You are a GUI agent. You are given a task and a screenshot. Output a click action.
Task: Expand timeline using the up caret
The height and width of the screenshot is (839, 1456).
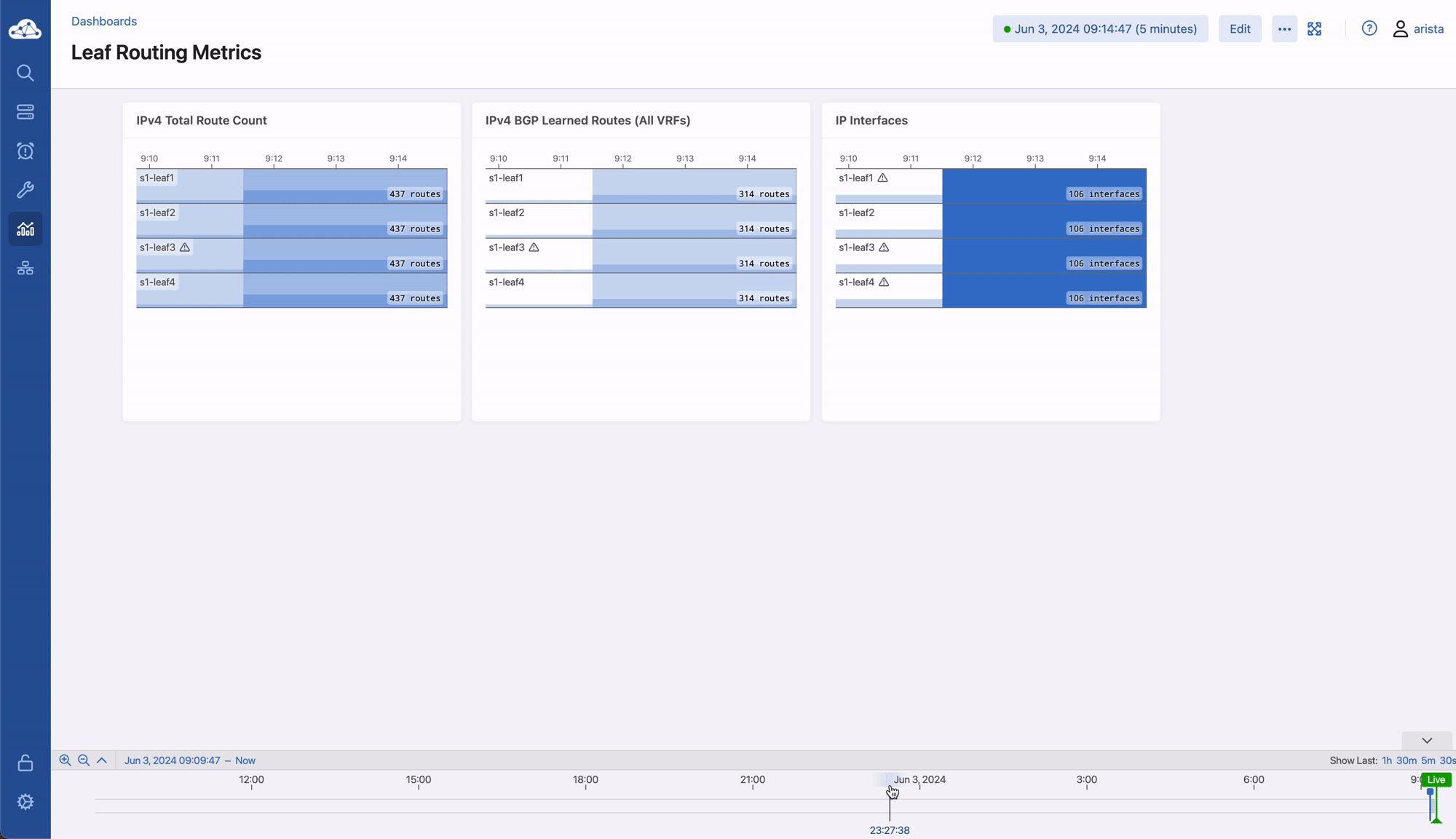click(x=102, y=760)
